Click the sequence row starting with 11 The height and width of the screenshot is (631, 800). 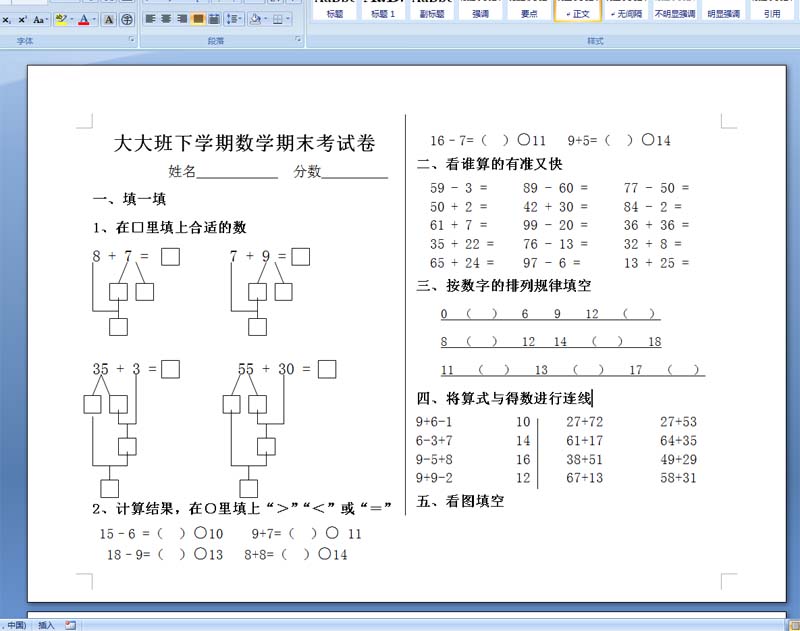pyautogui.click(x=572, y=370)
